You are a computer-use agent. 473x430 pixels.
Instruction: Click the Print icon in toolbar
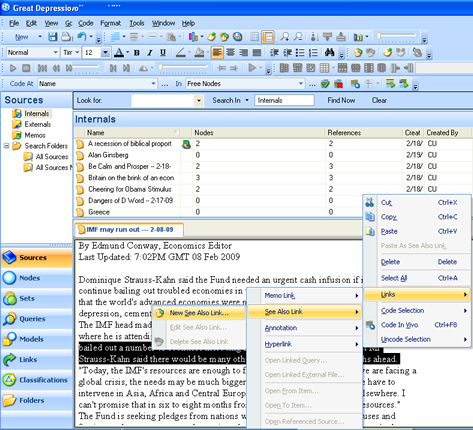click(66, 37)
